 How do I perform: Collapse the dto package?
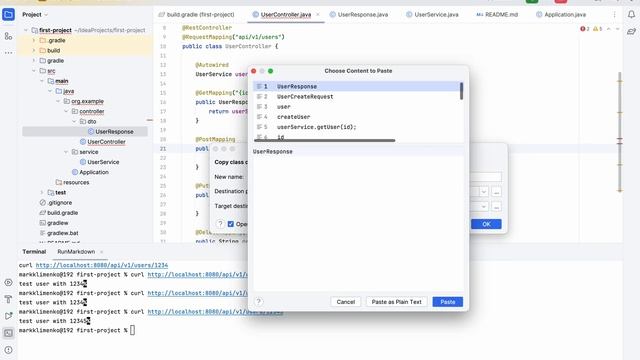pos(74,122)
